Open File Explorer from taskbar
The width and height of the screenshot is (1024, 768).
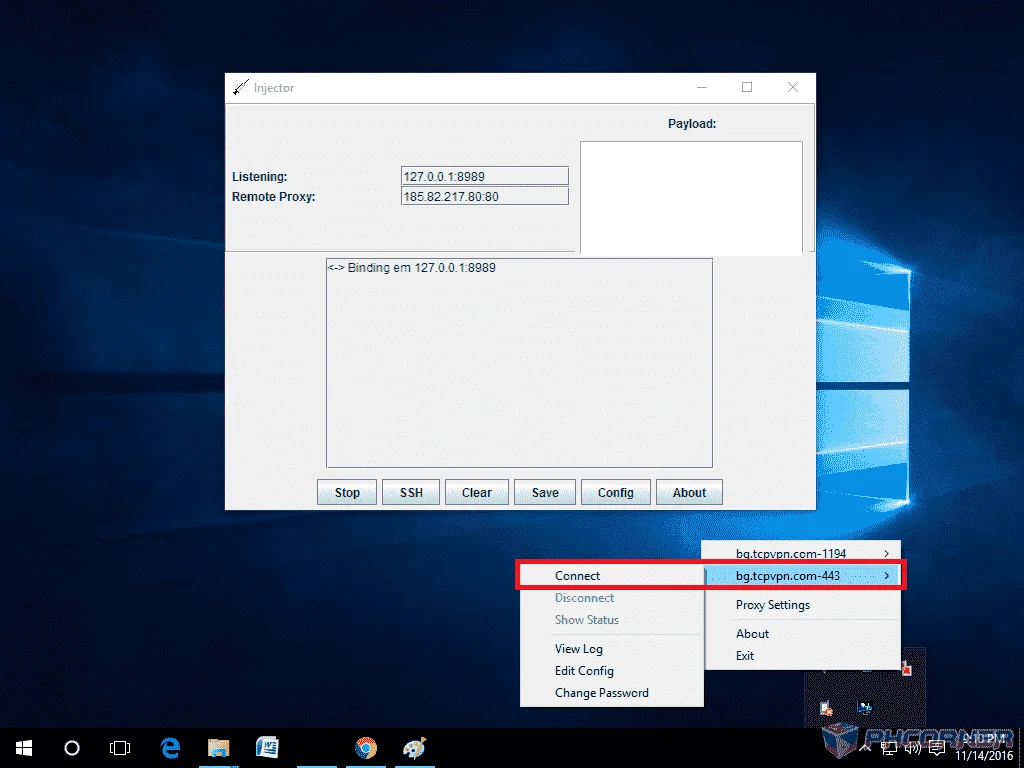point(219,748)
